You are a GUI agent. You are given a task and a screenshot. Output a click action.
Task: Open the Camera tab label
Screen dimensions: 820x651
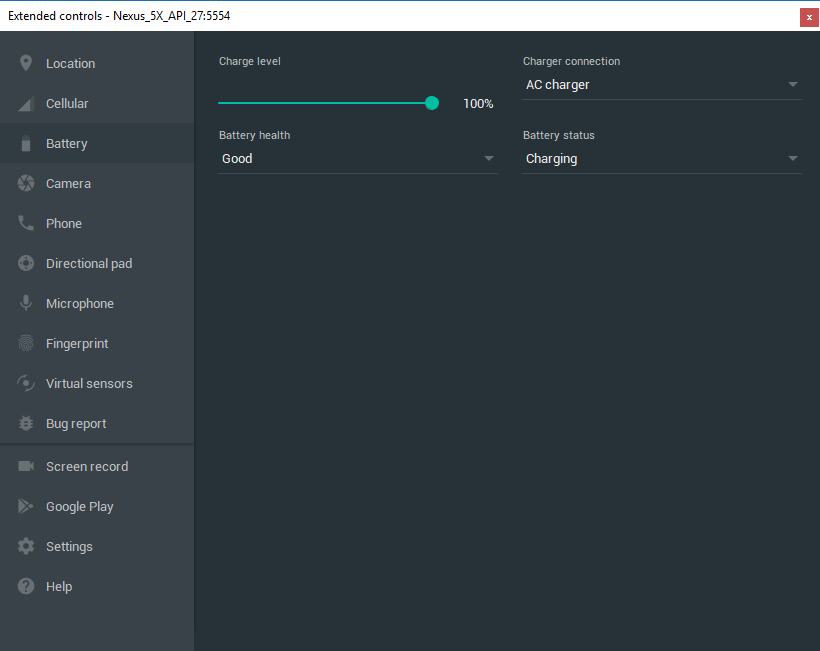pos(68,184)
